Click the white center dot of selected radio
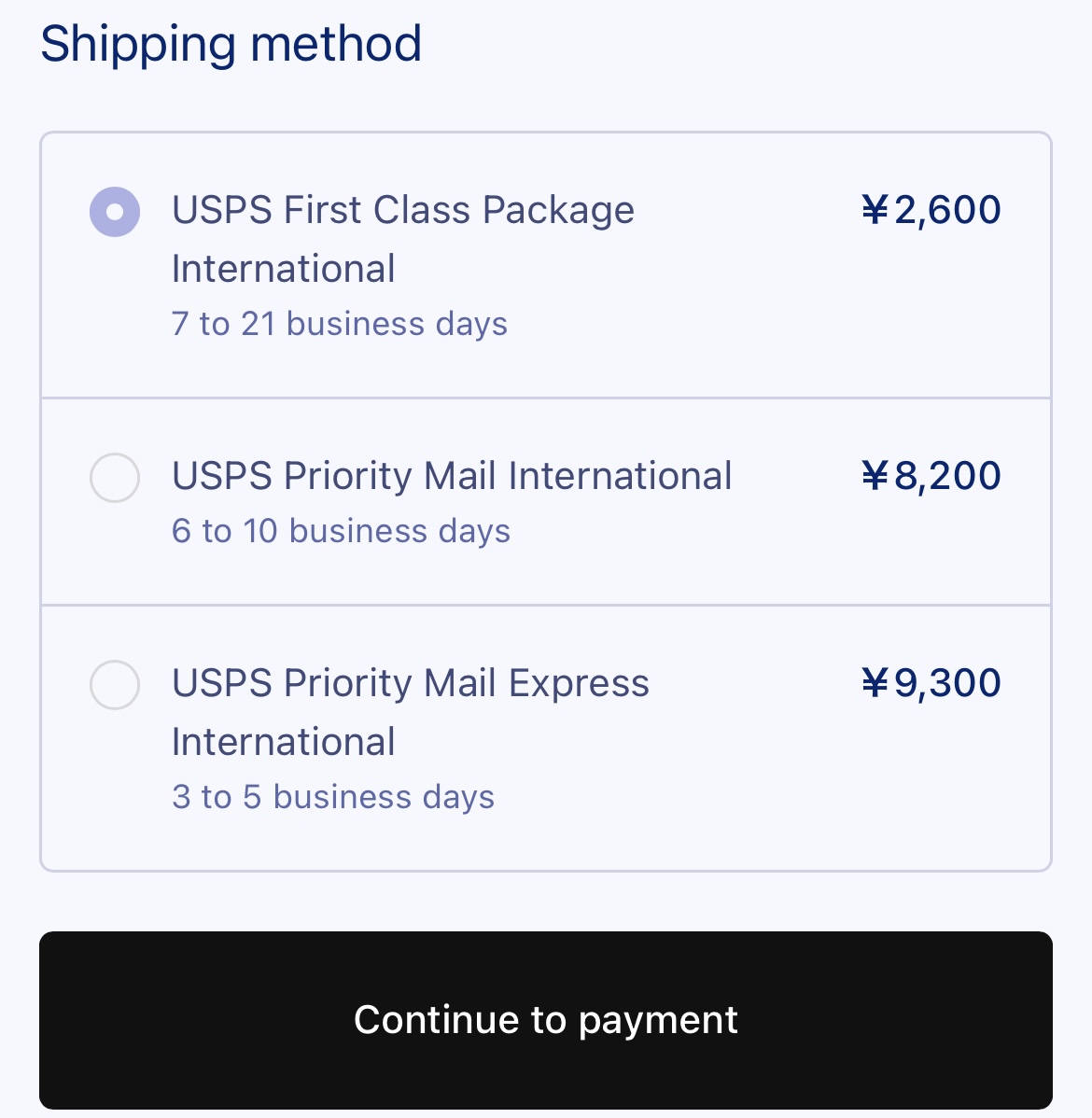1092x1118 pixels. (115, 212)
